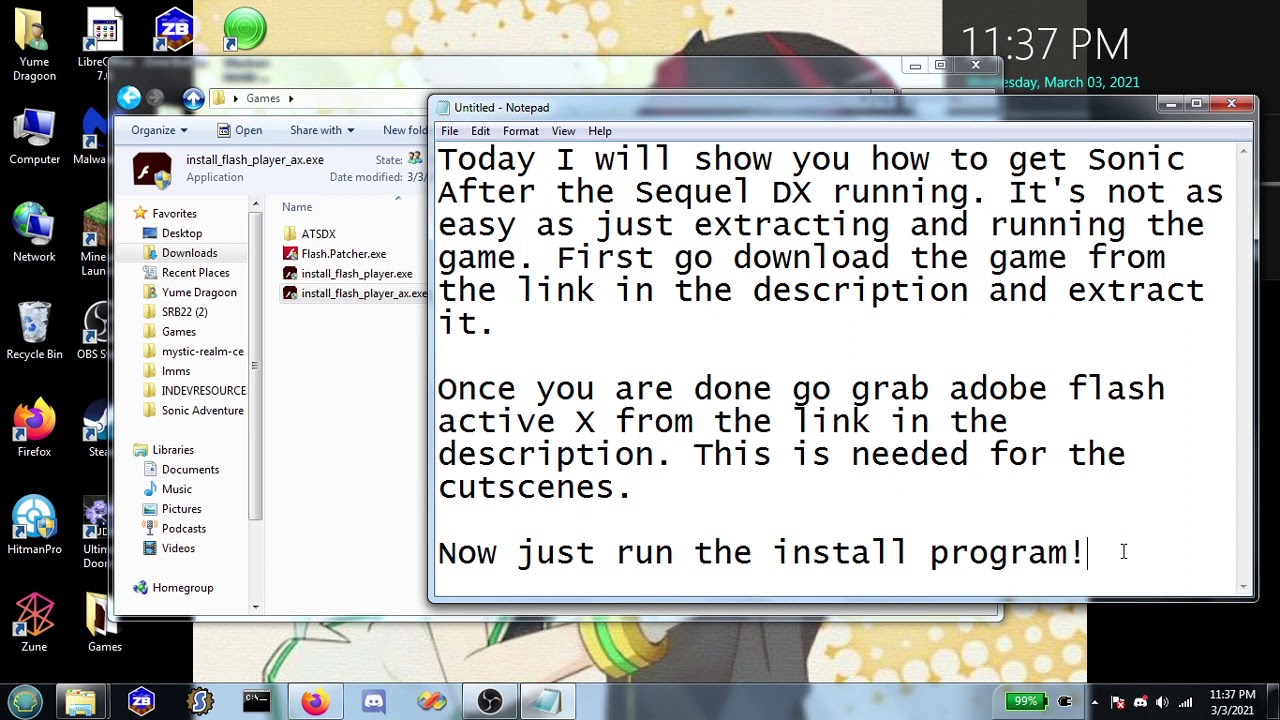
Task: Click the Open toolbar button in Explorer
Action: coord(240,130)
